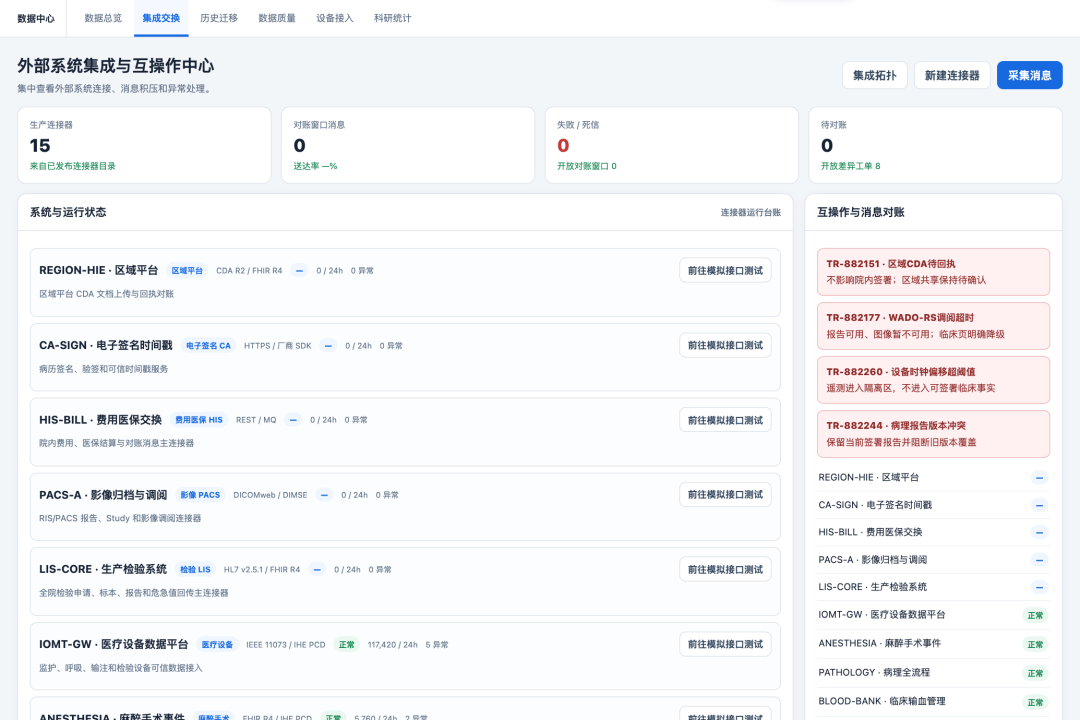The image size is (1080, 720).
Task: Go to interface test for REGION-HIE
Action: click(x=725, y=271)
